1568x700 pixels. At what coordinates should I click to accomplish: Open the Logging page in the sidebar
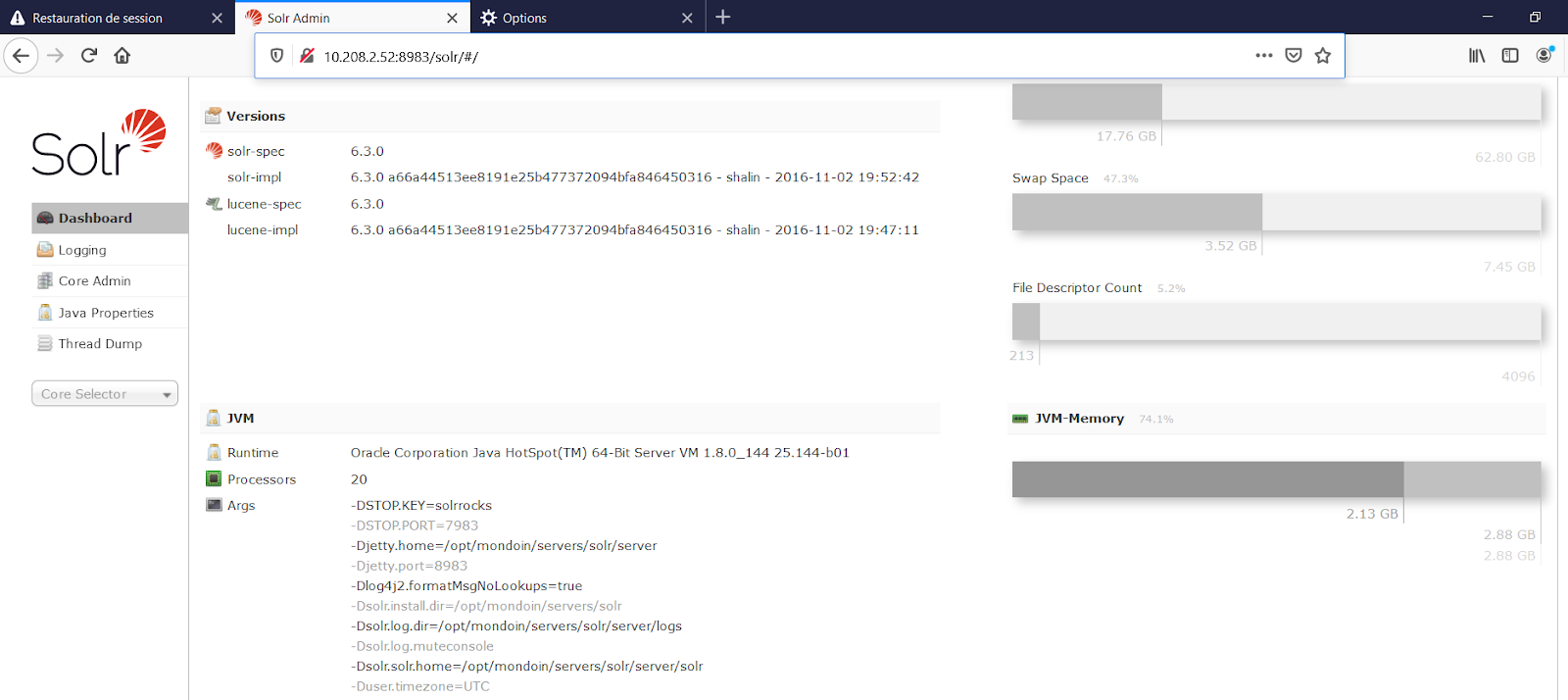pos(82,250)
